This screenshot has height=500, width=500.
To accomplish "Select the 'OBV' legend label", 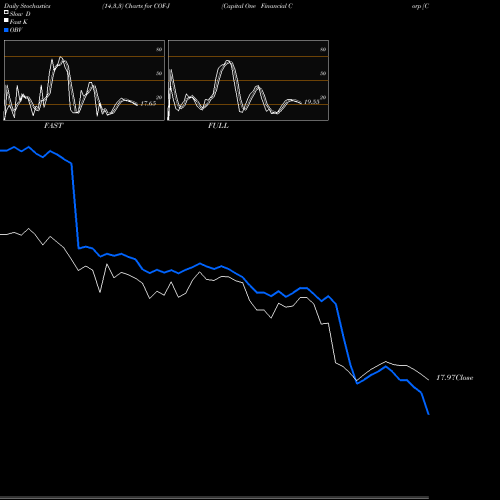I will 16,30.
